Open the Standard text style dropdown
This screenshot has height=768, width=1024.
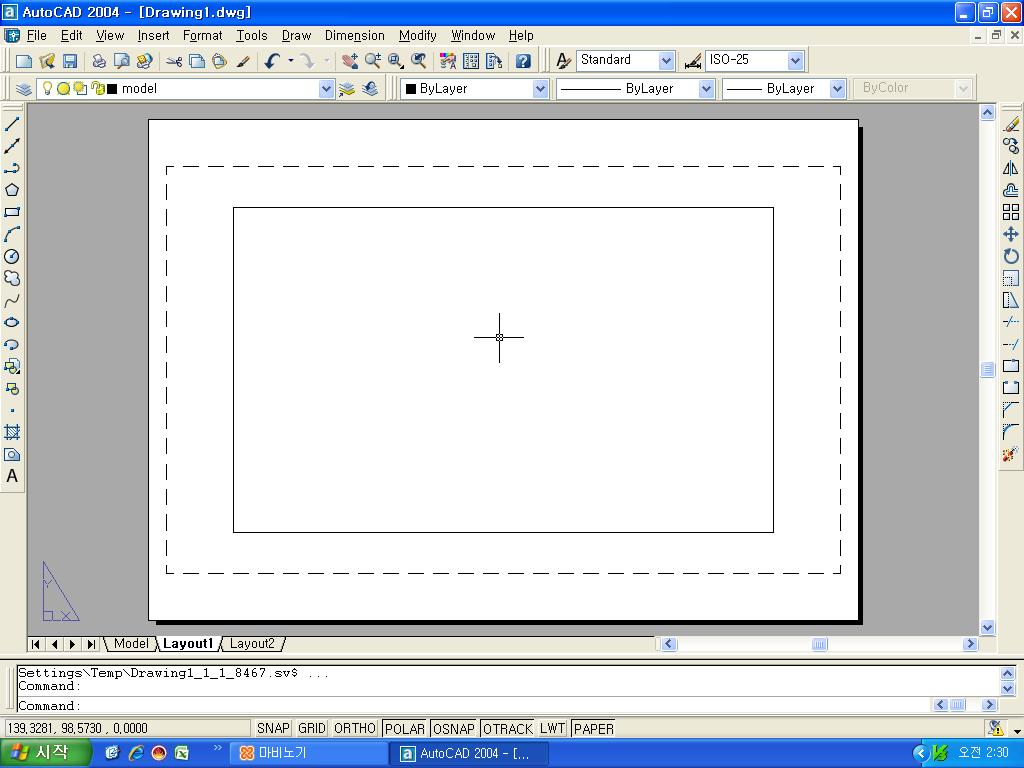click(x=666, y=61)
